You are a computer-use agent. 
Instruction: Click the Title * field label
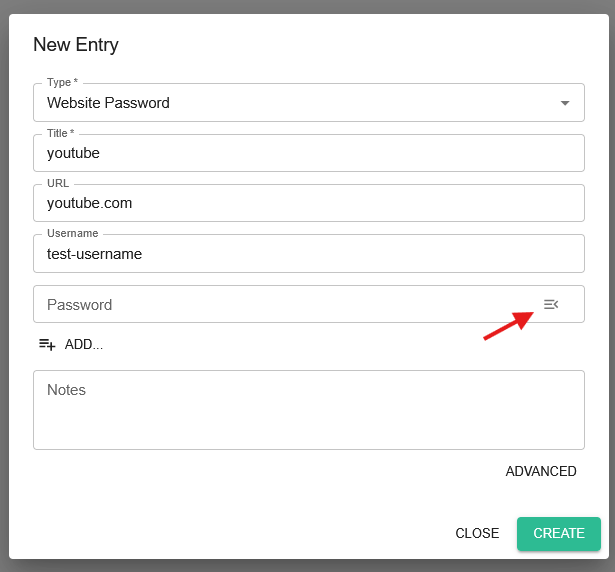pos(60,133)
